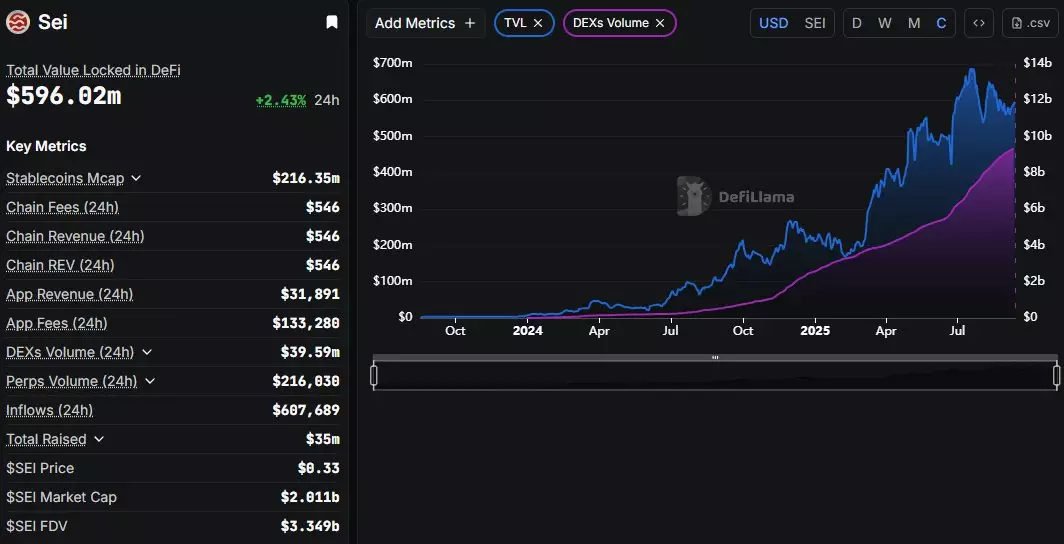The height and width of the screenshot is (544, 1064).
Task: Remove the DEXs Volume metric chip
Action: click(x=660, y=23)
